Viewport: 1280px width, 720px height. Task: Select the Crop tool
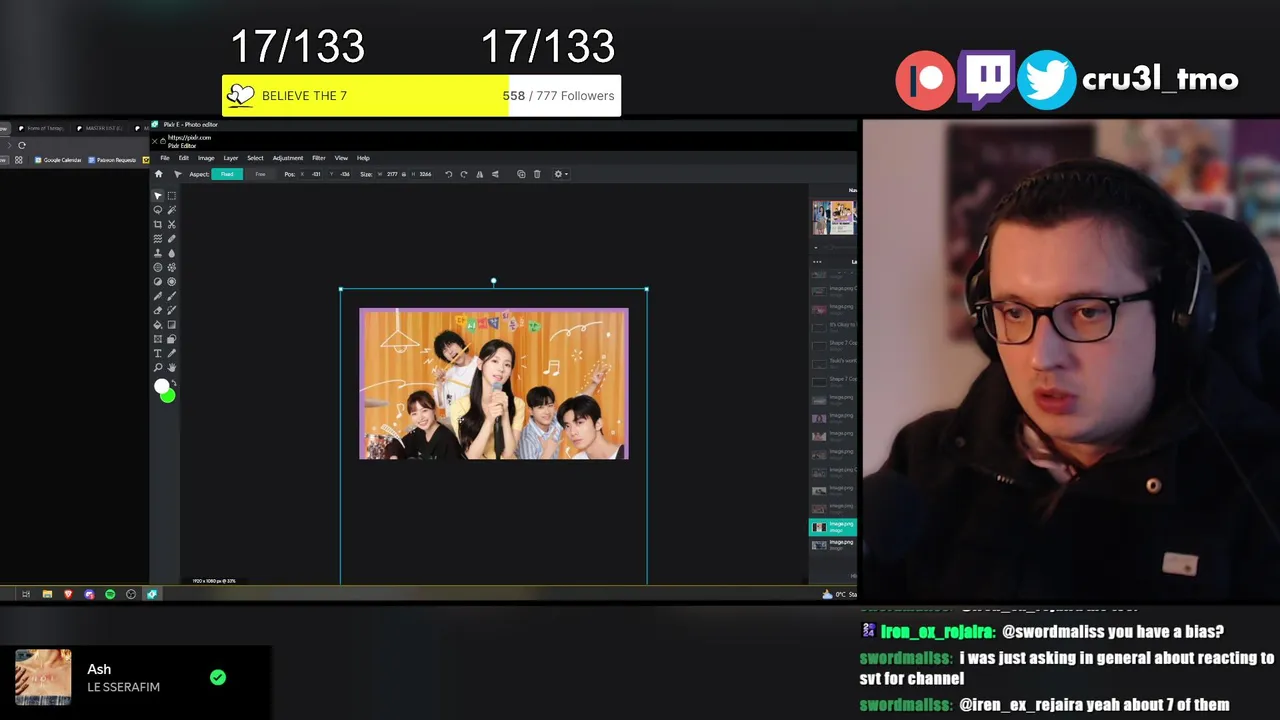(x=157, y=224)
